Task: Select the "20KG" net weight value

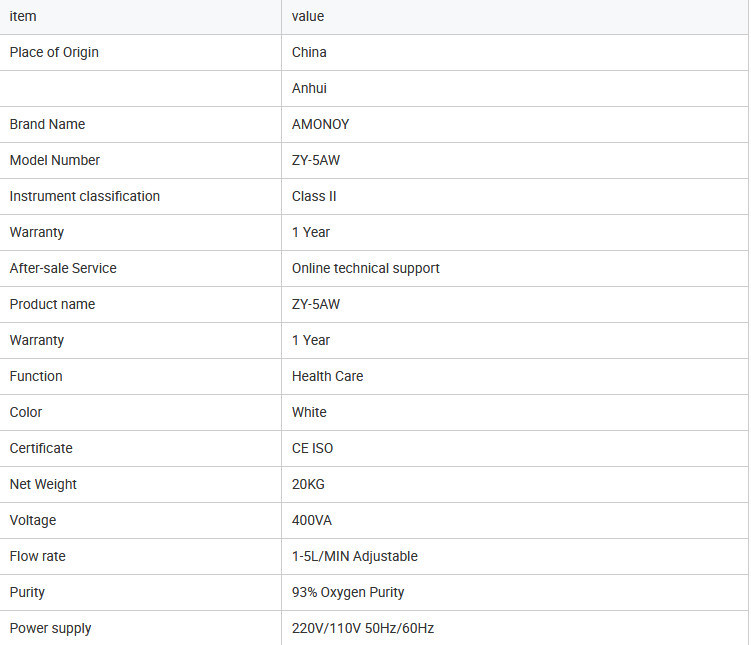Action: coord(308,484)
